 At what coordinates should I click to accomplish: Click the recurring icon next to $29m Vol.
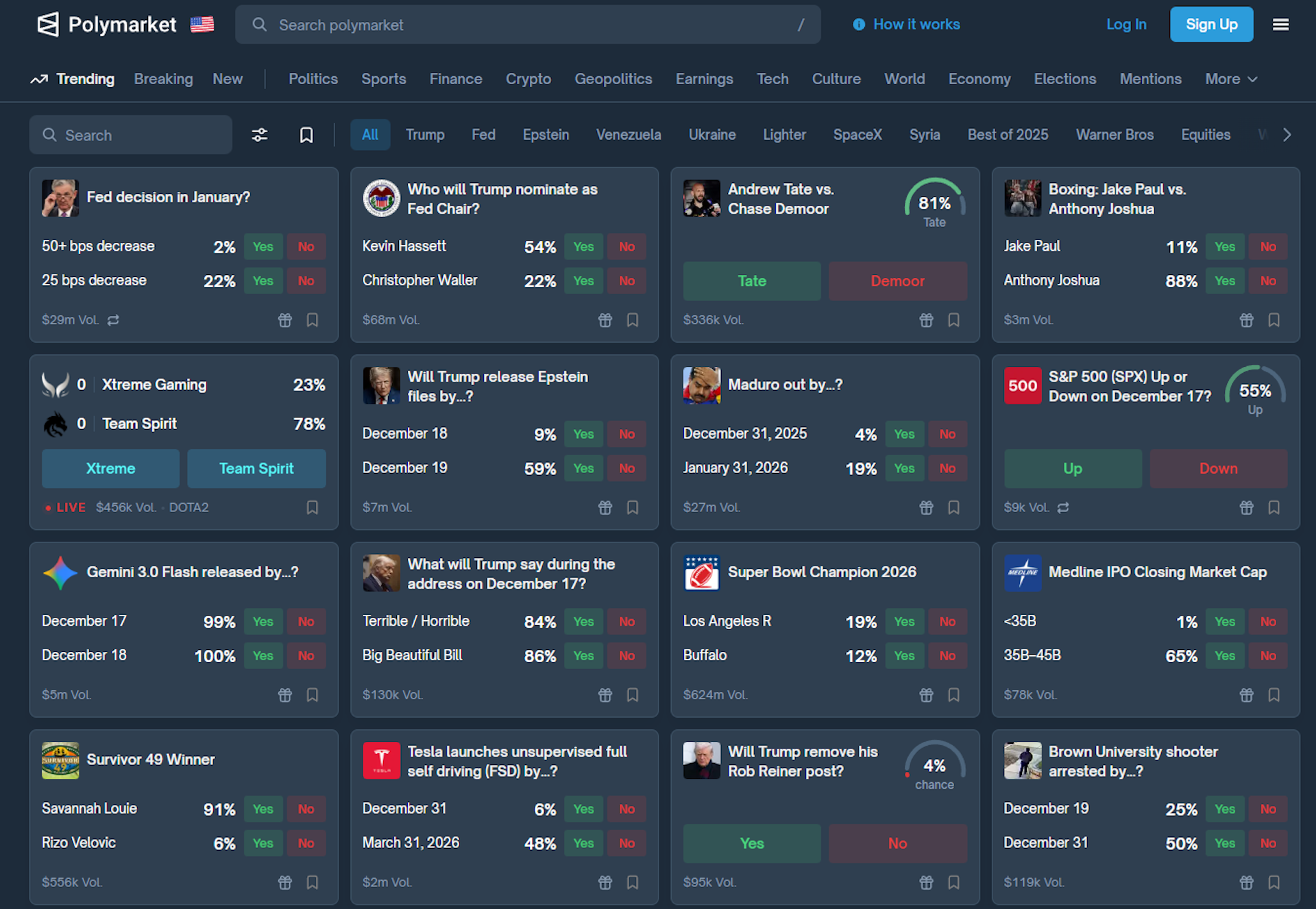coord(114,320)
